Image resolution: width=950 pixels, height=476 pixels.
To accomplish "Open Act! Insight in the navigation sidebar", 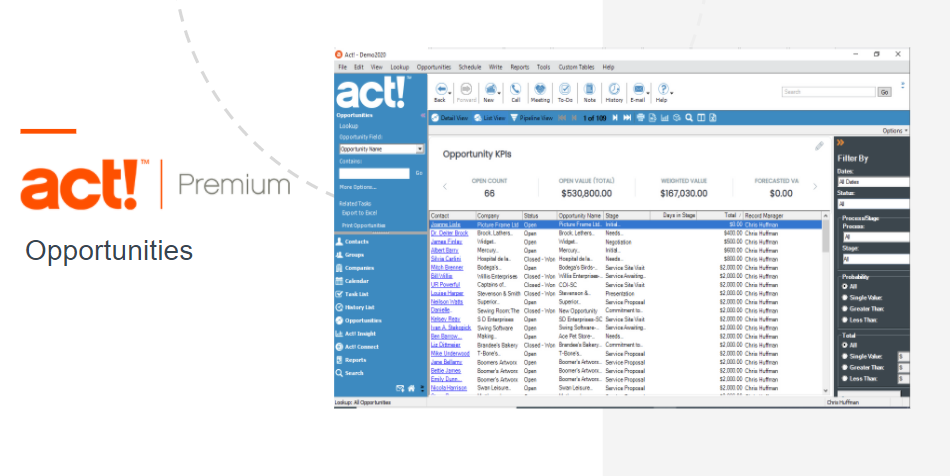I will coord(356,334).
